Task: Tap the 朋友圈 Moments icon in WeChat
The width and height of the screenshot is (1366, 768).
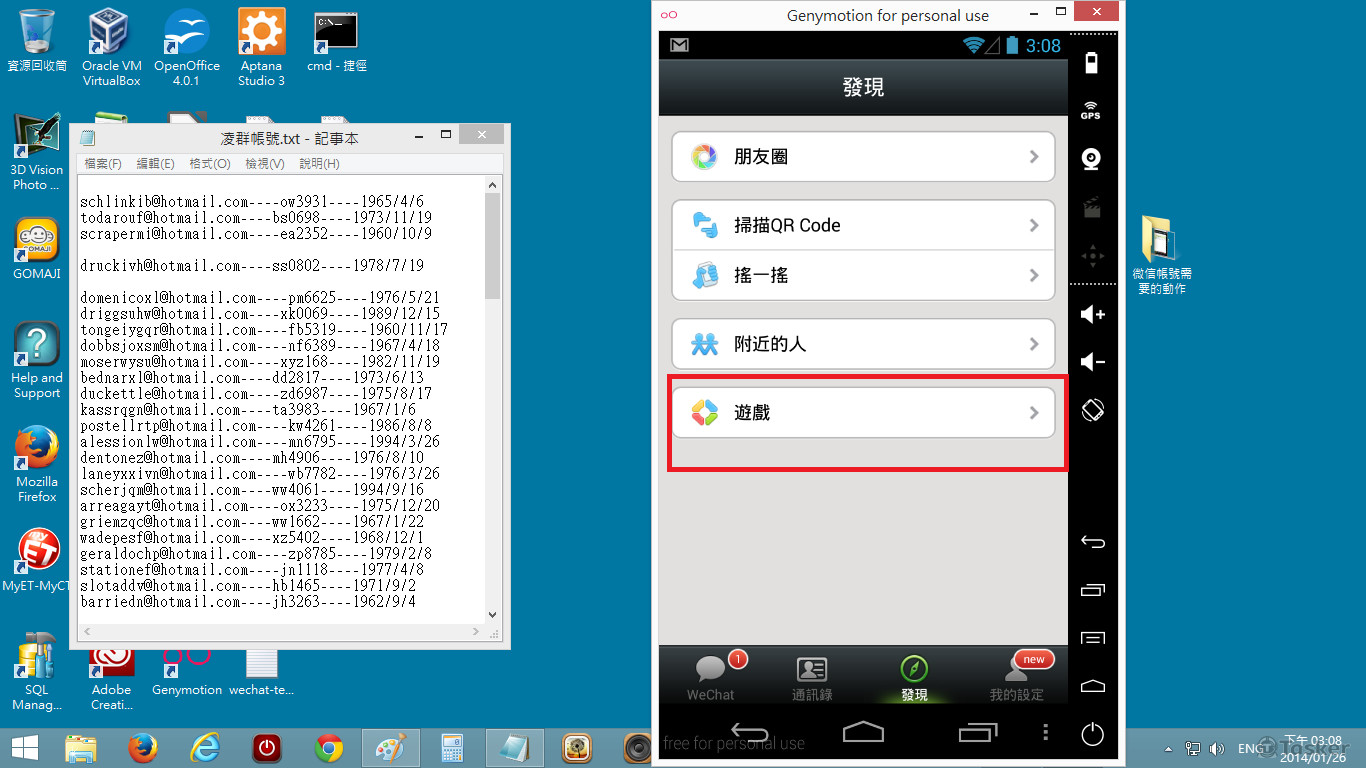Action: [706, 156]
